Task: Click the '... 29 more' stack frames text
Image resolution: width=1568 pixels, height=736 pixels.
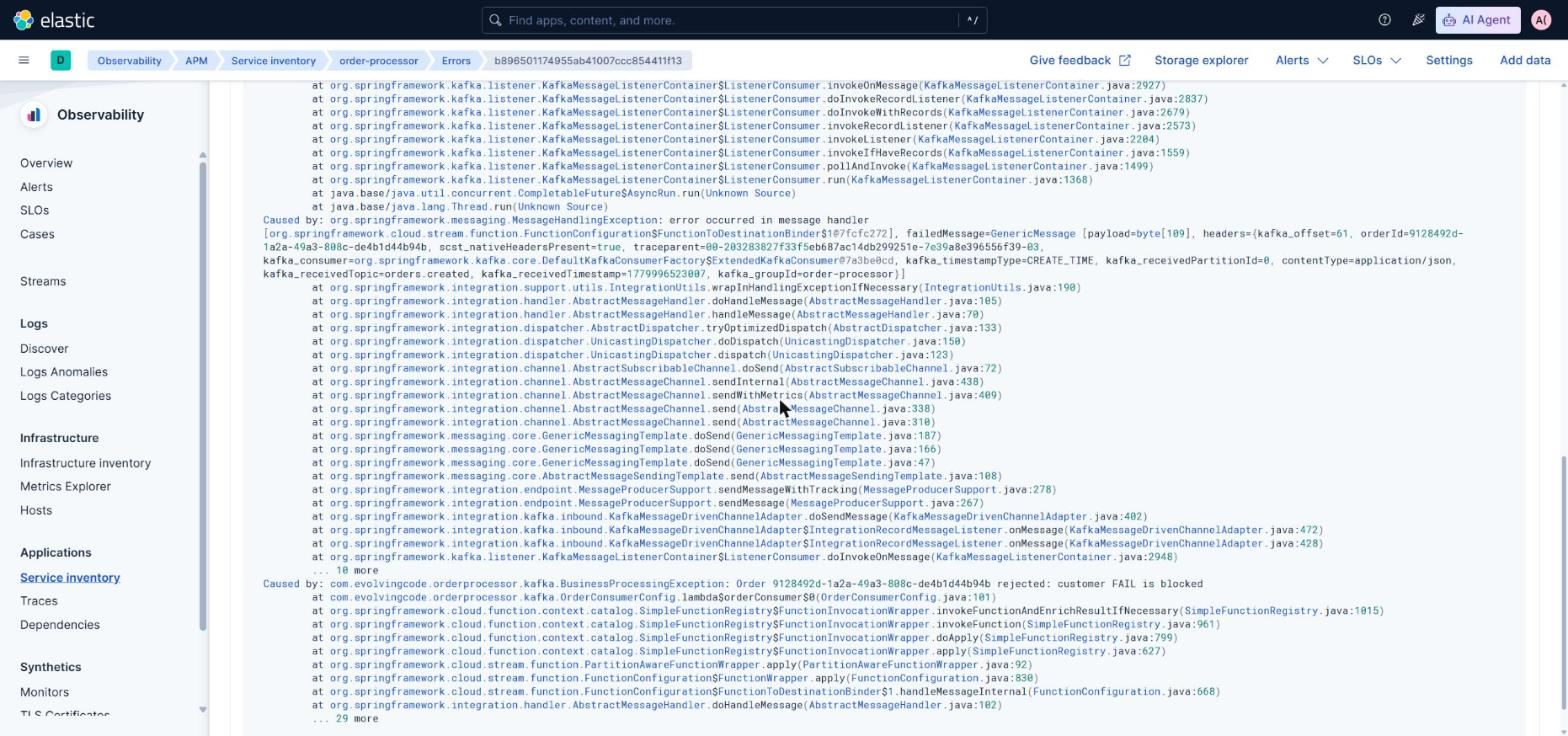Action: [x=345, y=718]
